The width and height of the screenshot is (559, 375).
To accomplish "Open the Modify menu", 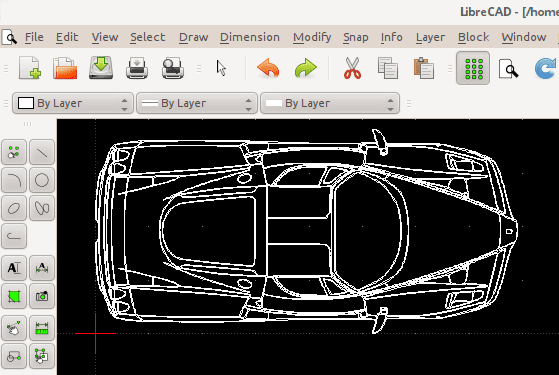I will pos(312,37).
